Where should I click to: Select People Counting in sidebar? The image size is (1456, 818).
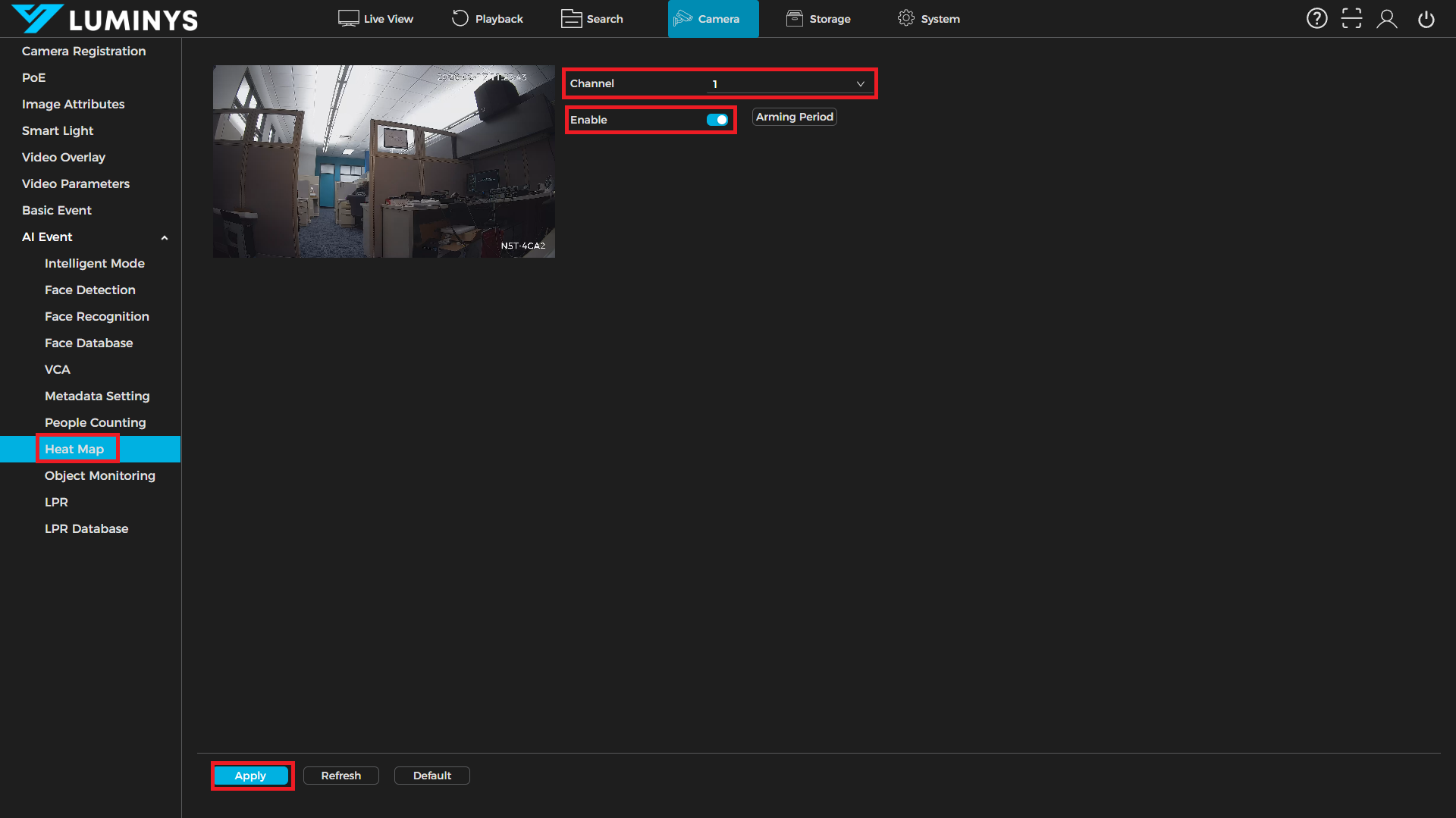[x=95, y=422]
